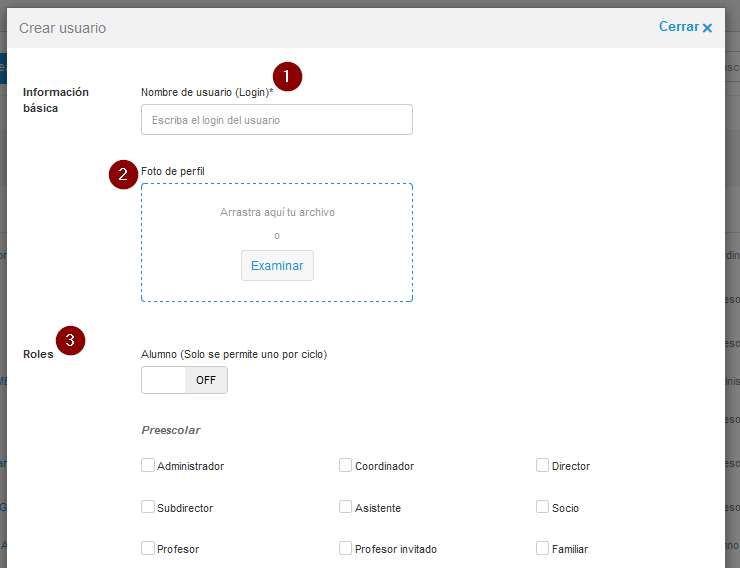
Task: Check the Familiar role checkbox
Action: tap(542, 548)
